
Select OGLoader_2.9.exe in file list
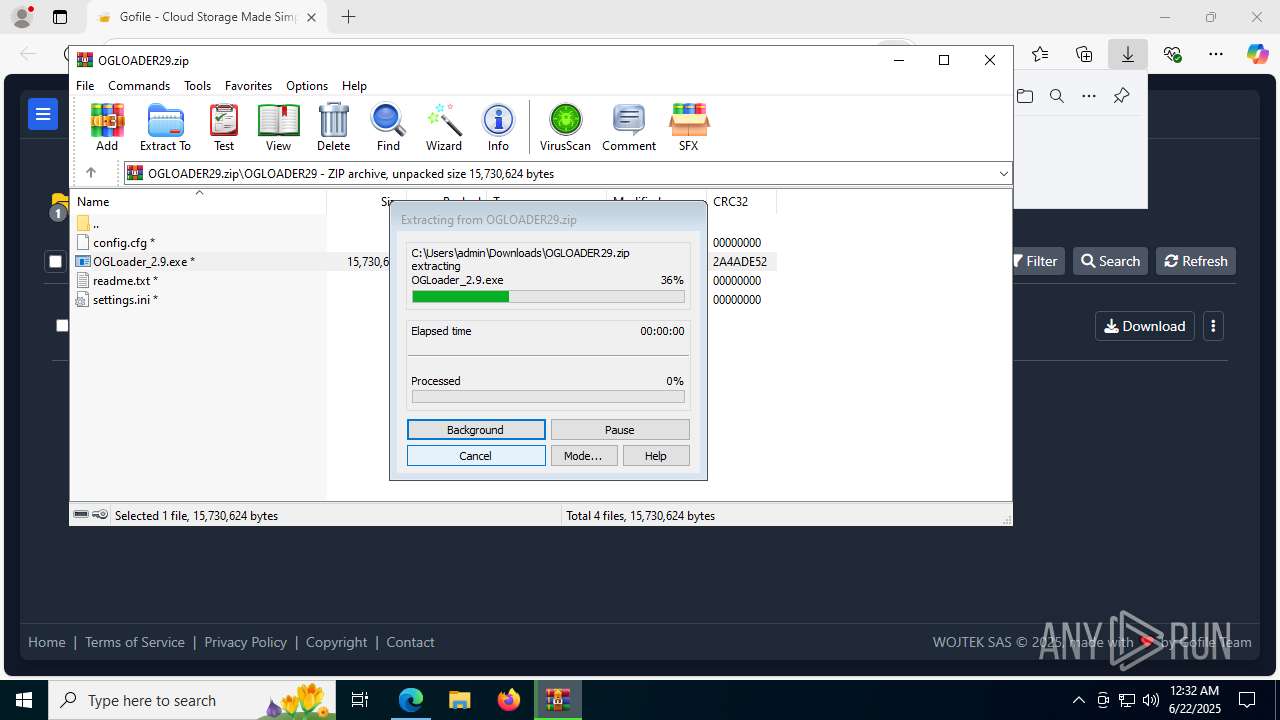pyautogui.click(x=143, y=262)
